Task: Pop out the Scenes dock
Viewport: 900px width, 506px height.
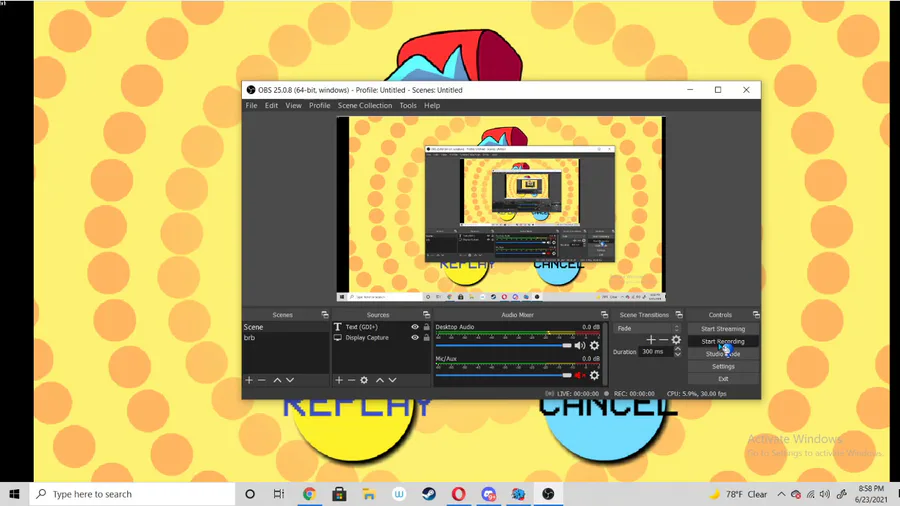Action: [325, 314]
